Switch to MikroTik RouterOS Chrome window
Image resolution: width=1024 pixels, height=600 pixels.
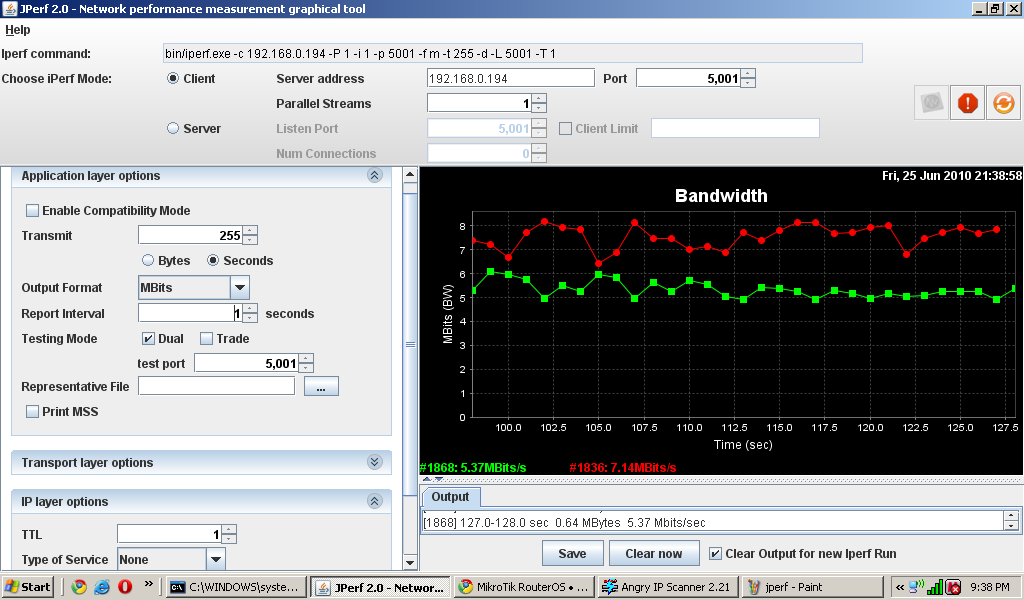tap(524, 586)
